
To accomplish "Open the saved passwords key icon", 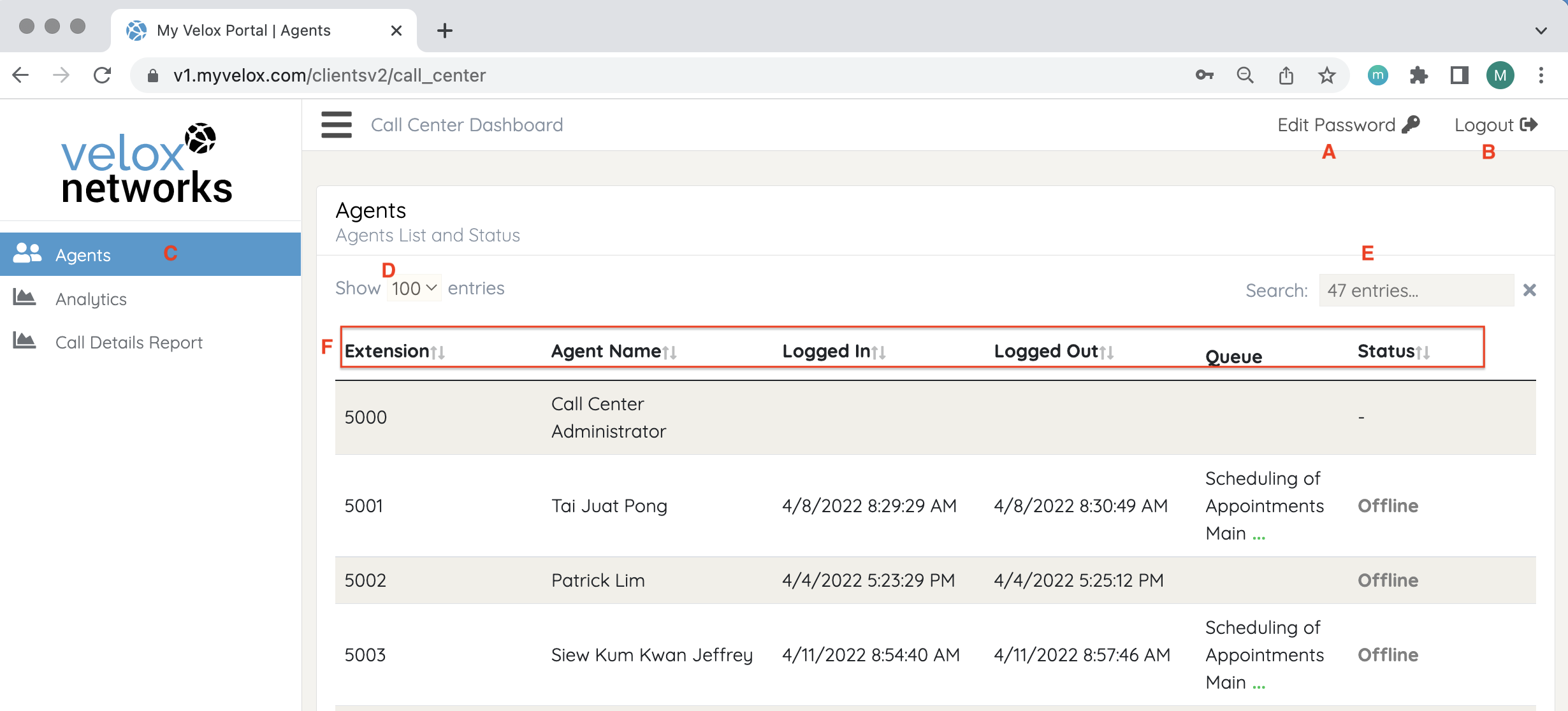I will 1204,76.
